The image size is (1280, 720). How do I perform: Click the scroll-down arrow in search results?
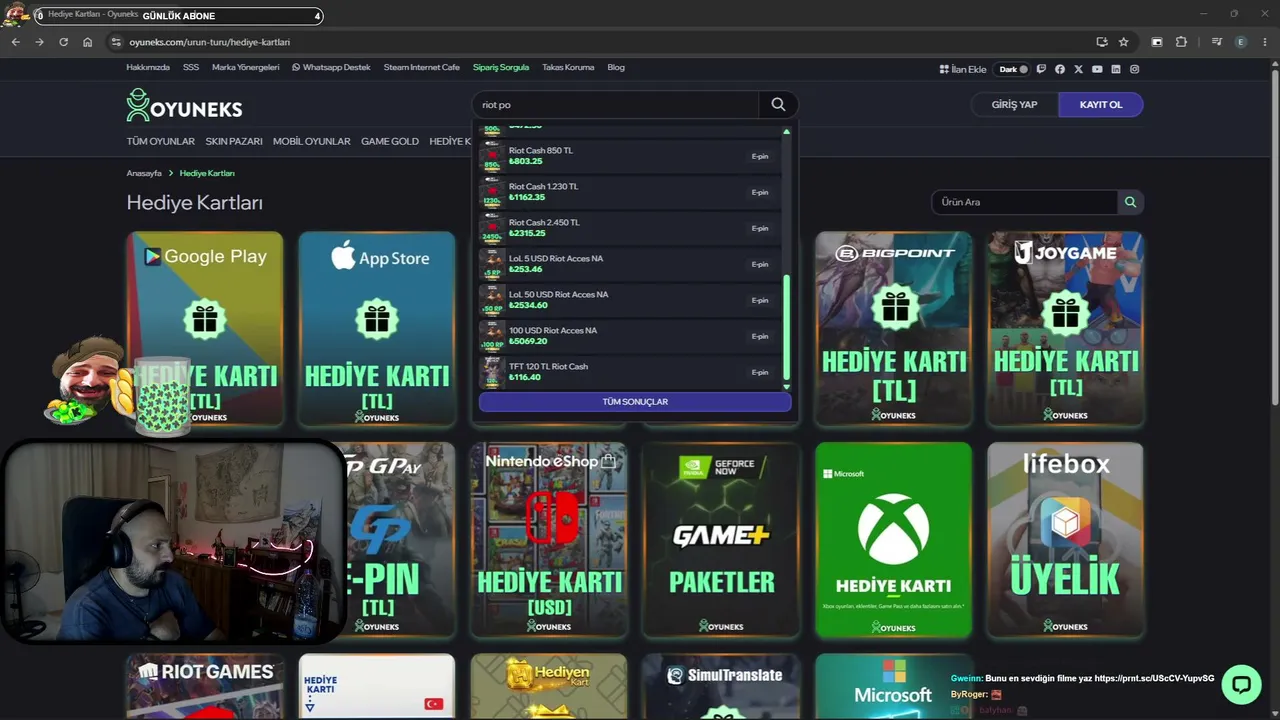[x=786, y=386]
